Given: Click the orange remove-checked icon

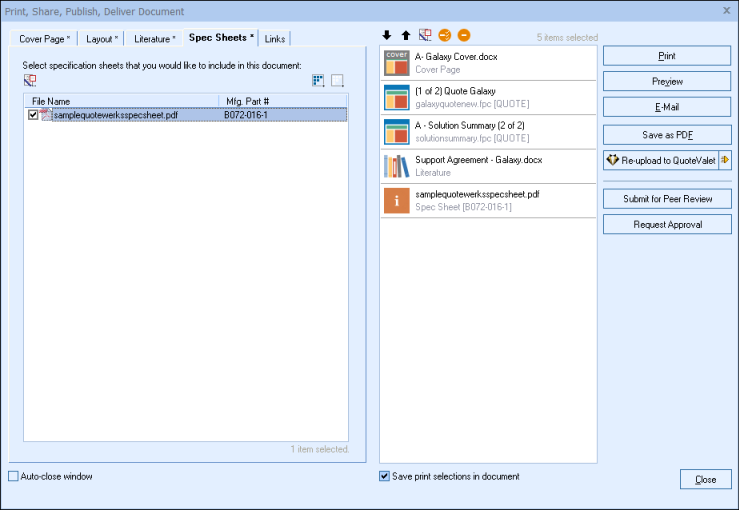Looking at the screenshot, I should tap(445, 35).
